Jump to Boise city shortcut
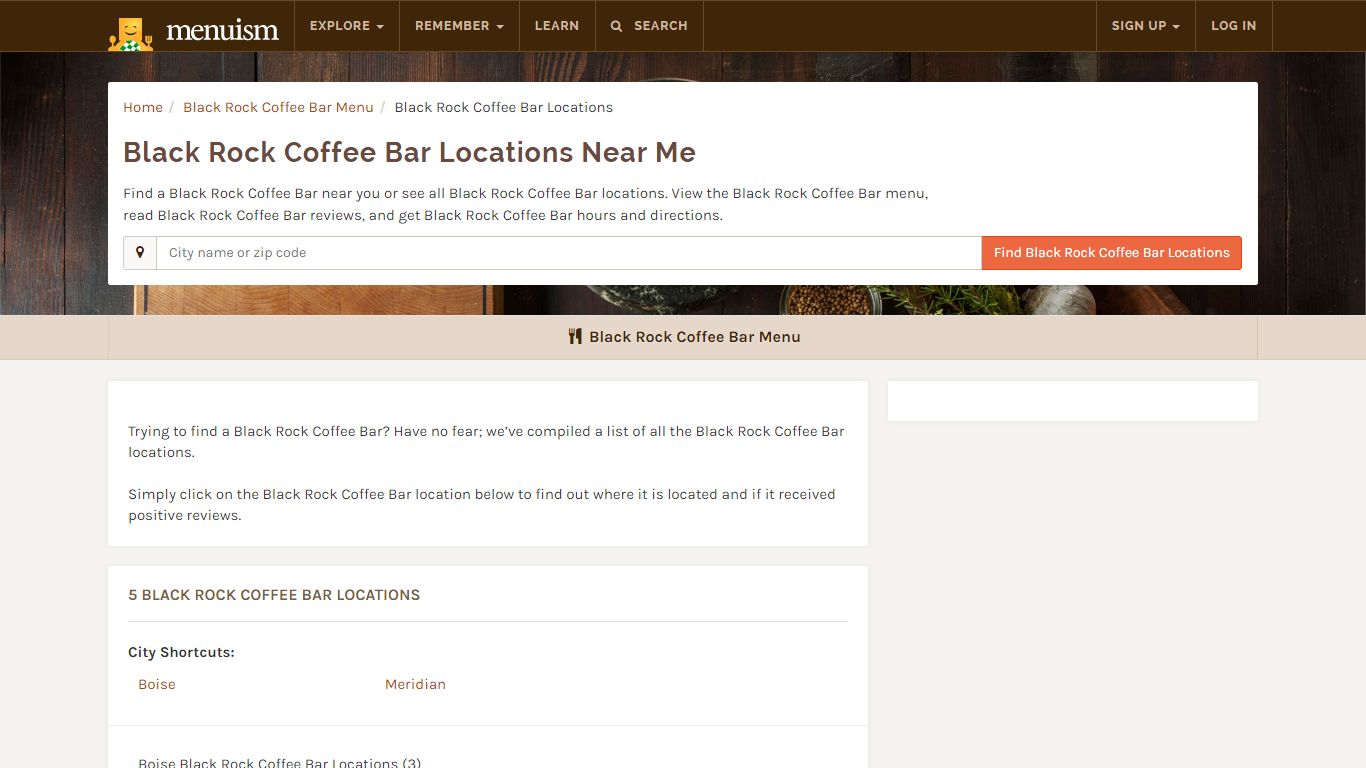Viewport: 1366px width, 768px height. pos(157,684)
